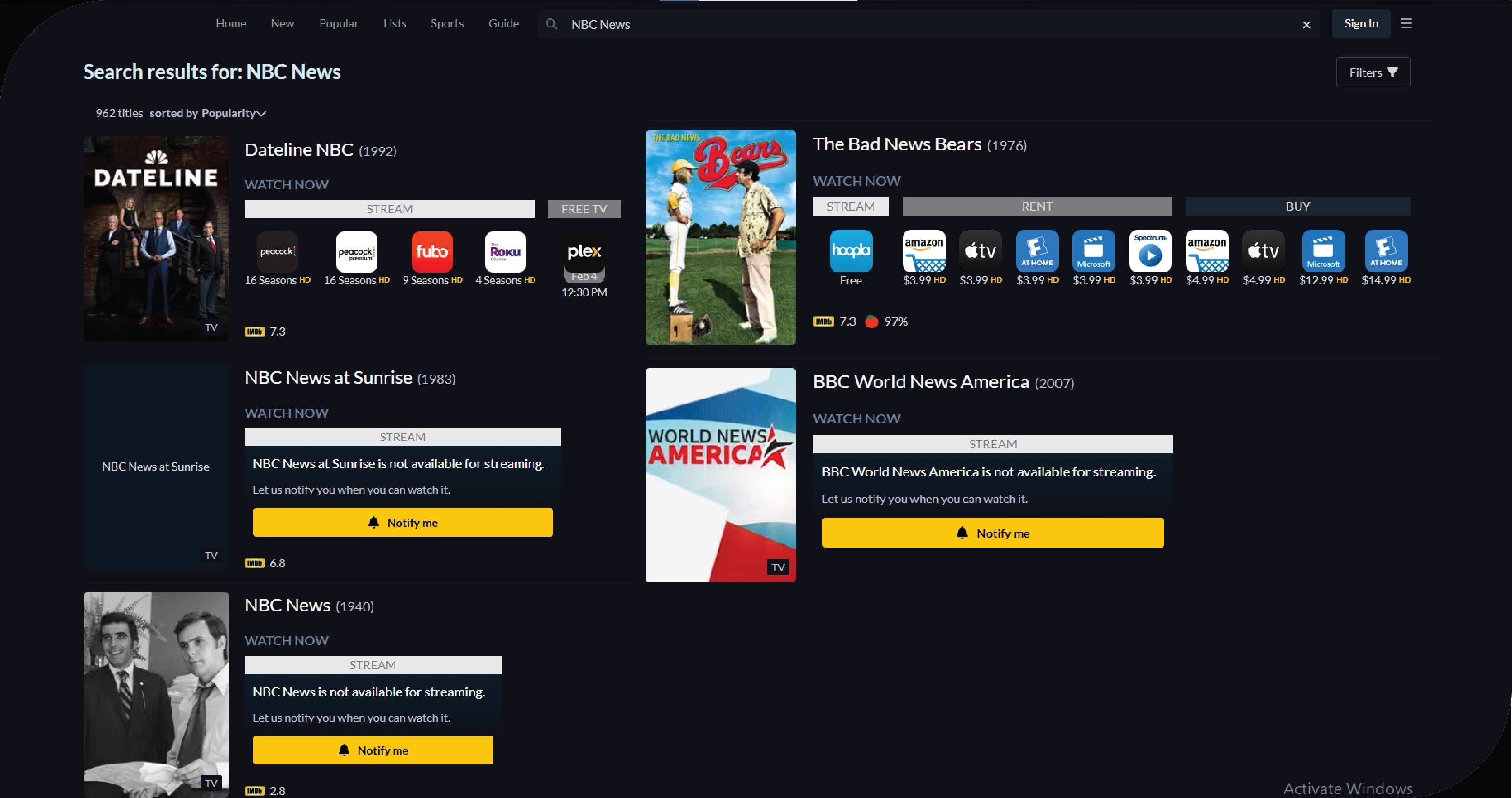The height and width of the screenshot is (798, 1512).
Task: Select the Roku Channel icon
Action: (x=505, y=251)
